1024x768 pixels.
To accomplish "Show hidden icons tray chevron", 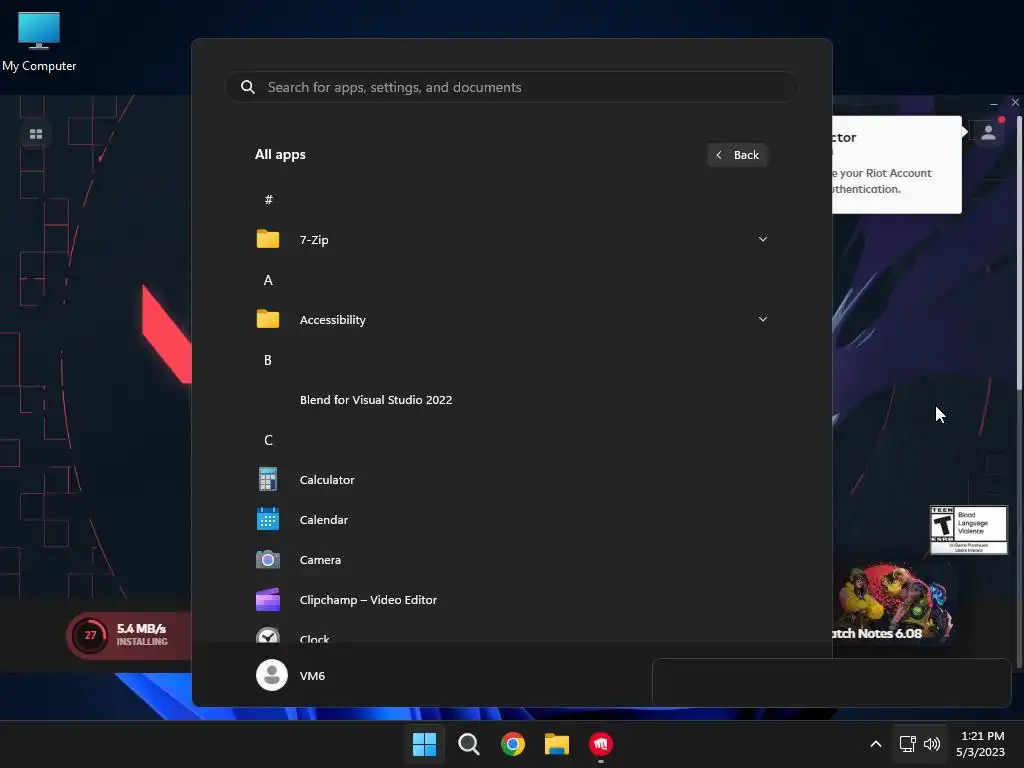I will pyautogui.click(x=876, y=744).
